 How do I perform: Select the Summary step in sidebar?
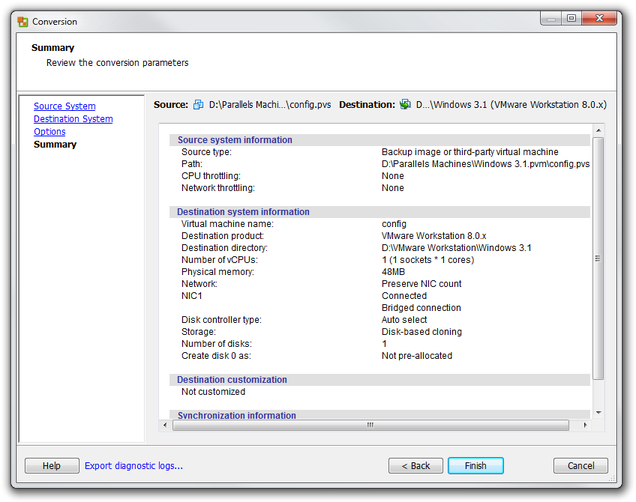(55, 145)
